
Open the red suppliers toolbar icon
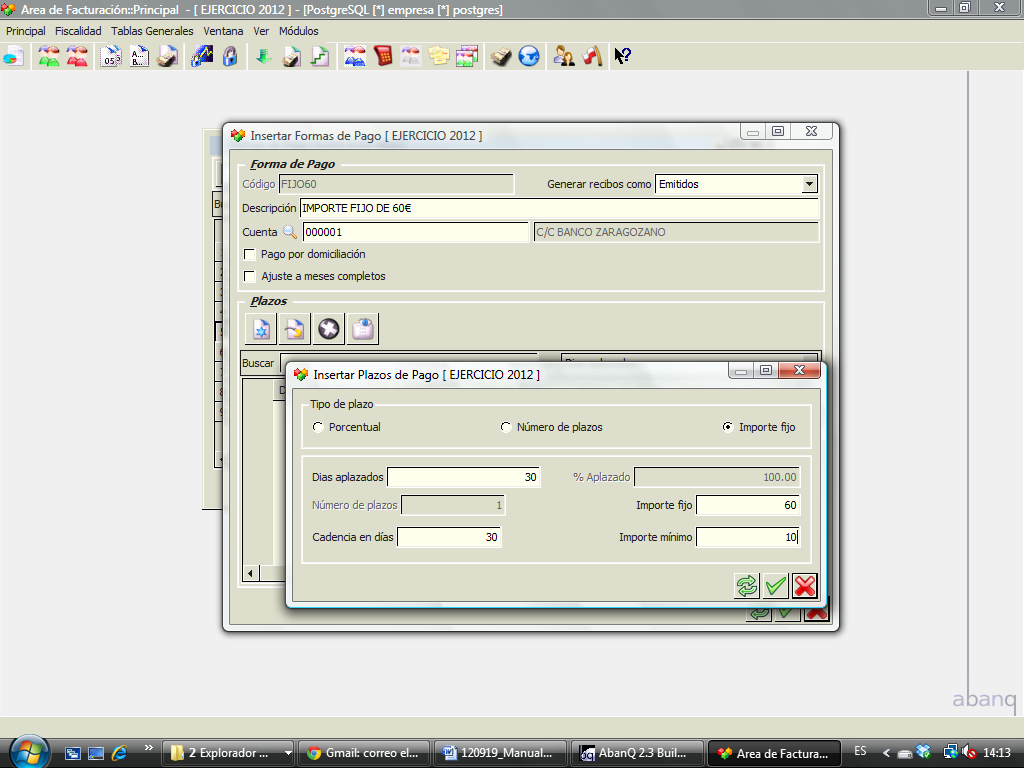pos(77,57)
